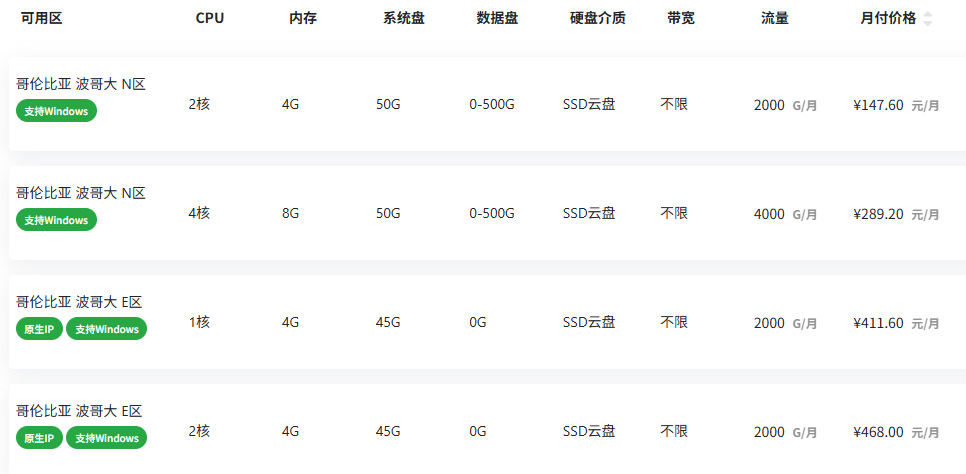This screenshot has width=966, height=474.
Task: Click the 数据盘 column header
Action: coord(497,18)
